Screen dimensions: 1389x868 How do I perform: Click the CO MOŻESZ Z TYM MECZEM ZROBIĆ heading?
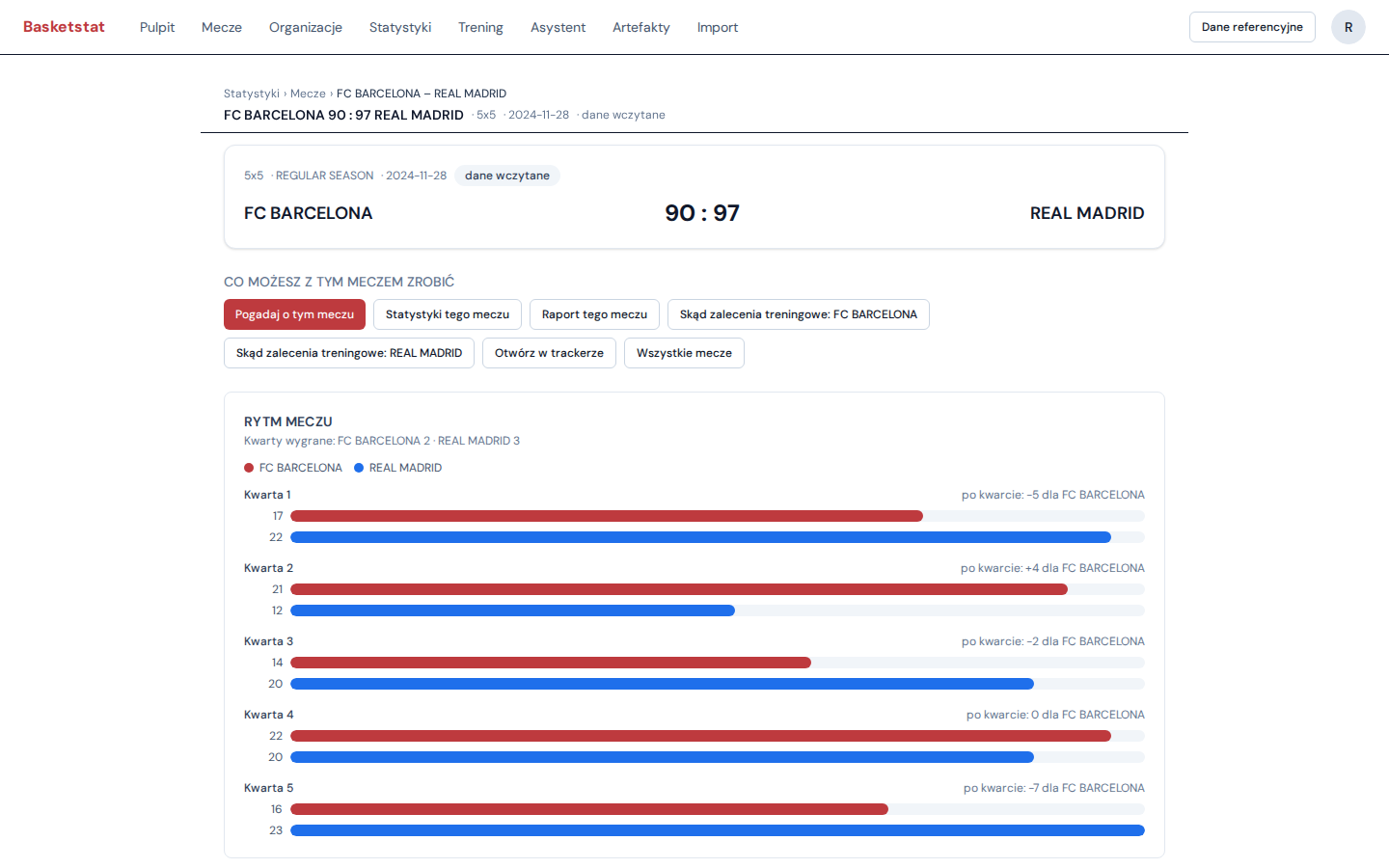[339, 282]
